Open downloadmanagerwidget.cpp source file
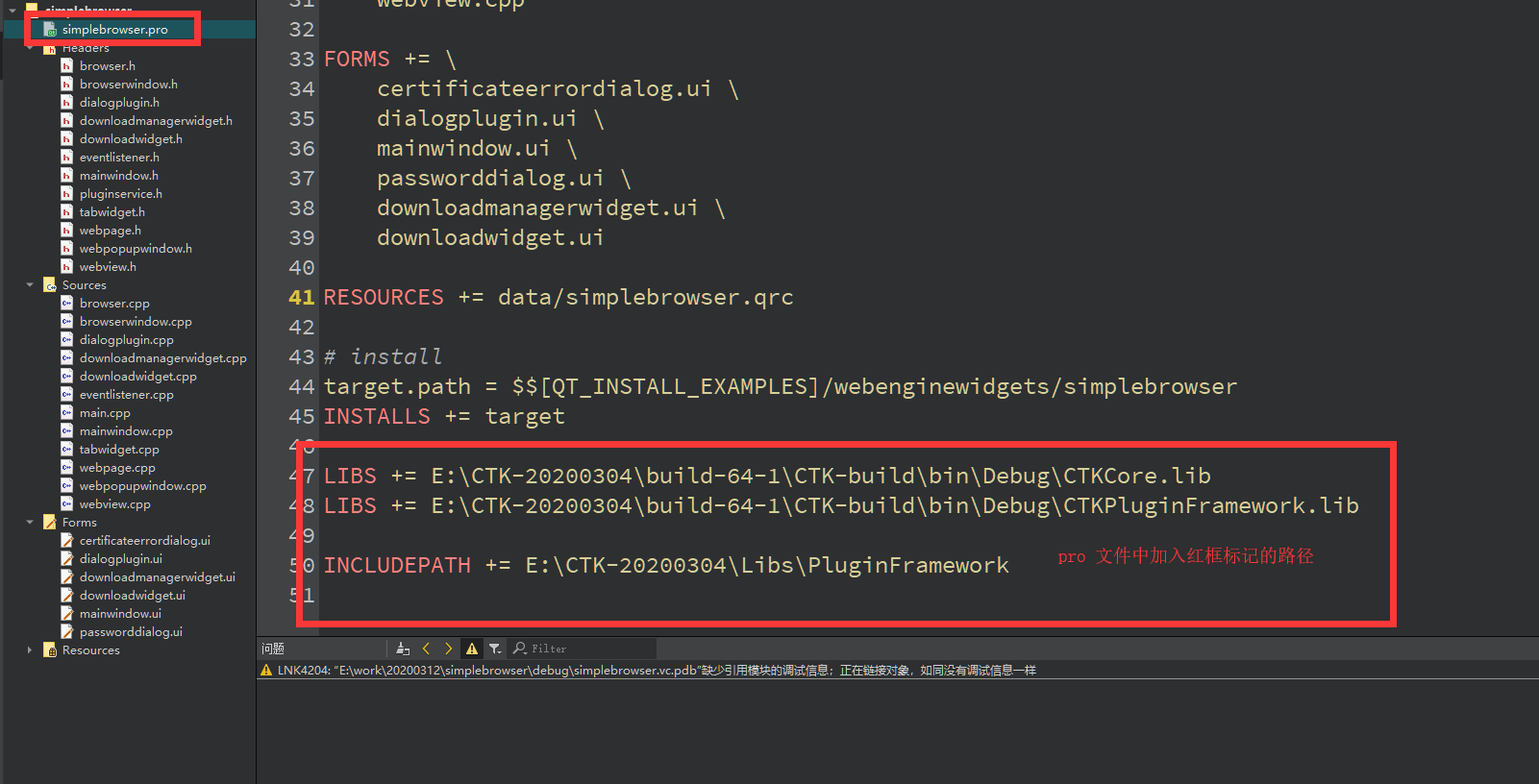Image resolution: width=1539 pixels, height=784 pixels. pos(162,358)
